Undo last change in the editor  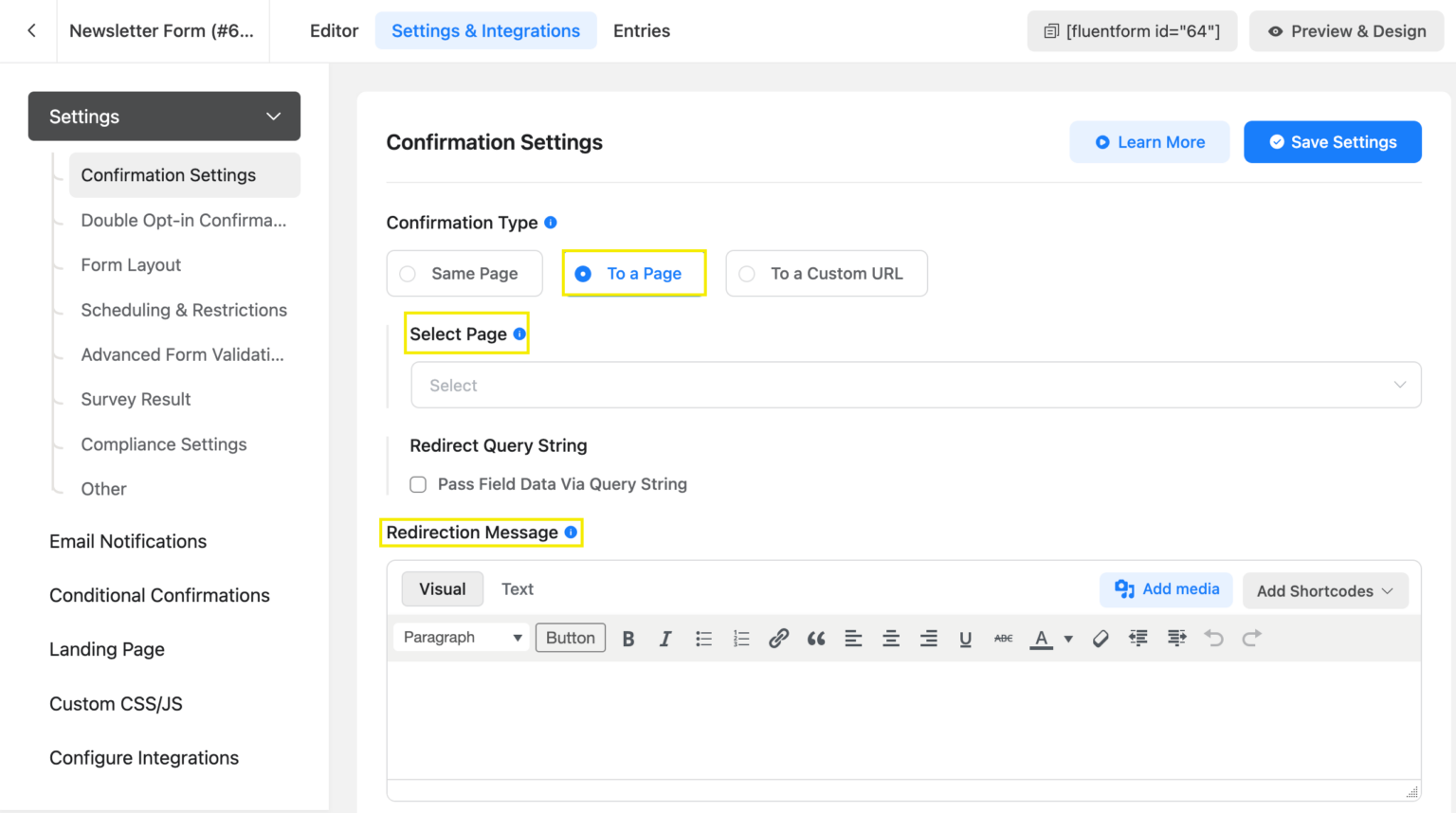[x=1214, y=638]
